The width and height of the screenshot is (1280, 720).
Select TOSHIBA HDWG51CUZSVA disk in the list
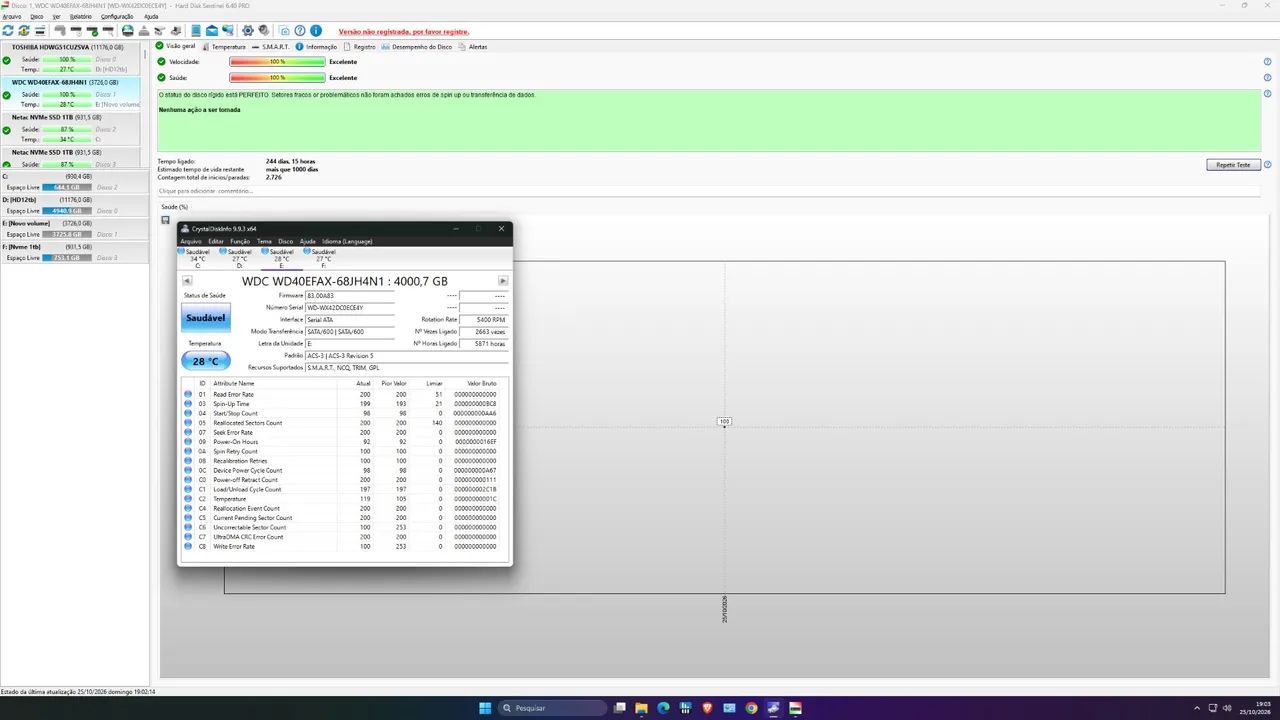click(x=71, y=59)
